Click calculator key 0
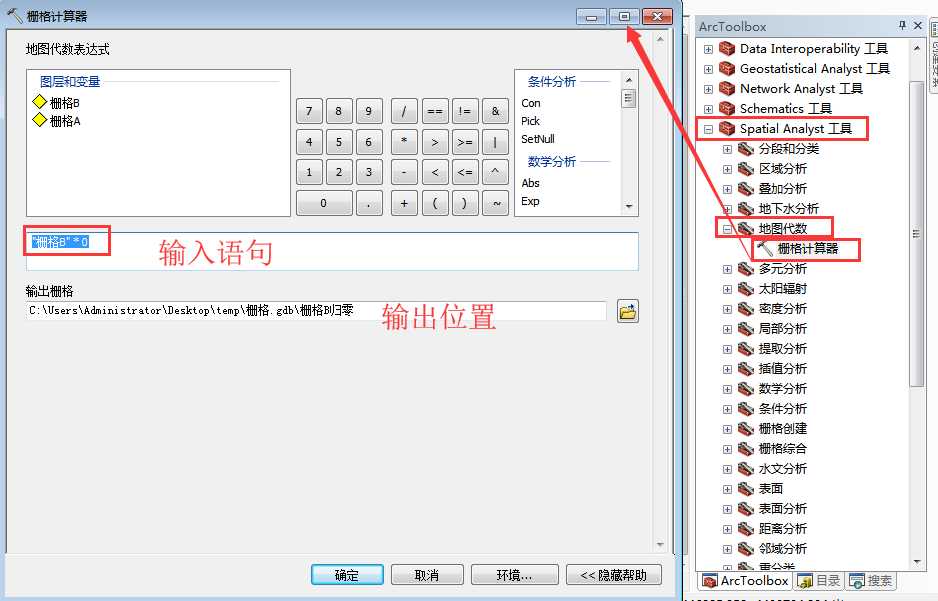 click(324, 203)
